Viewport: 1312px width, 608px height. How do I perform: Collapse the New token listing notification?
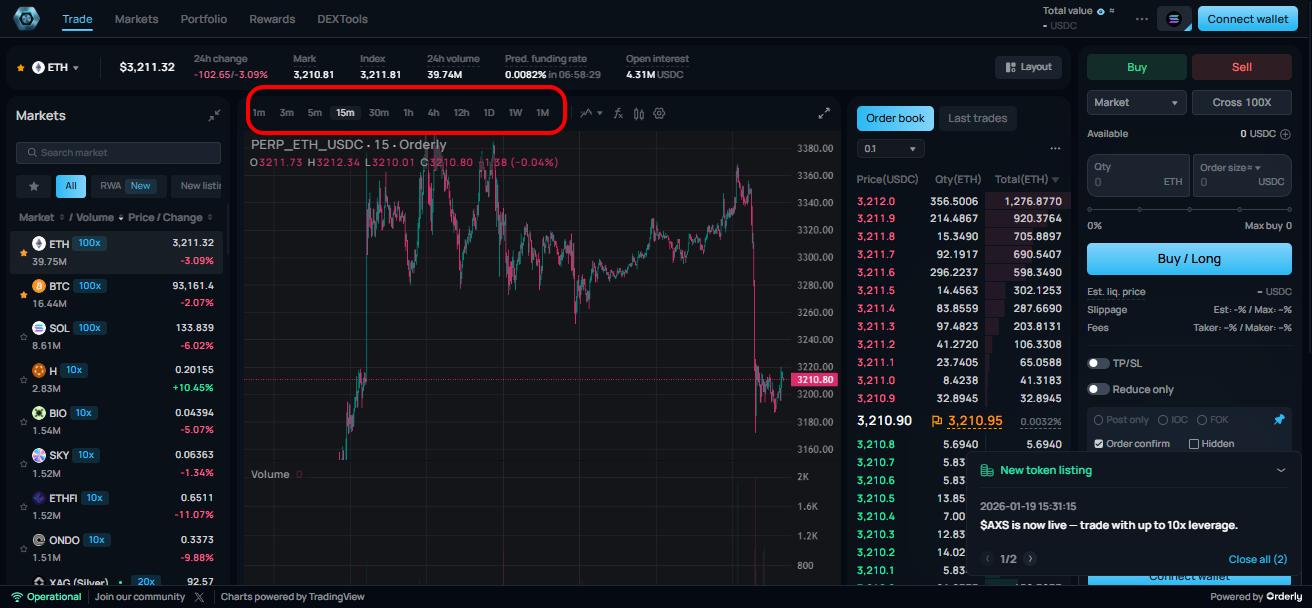1281,470
